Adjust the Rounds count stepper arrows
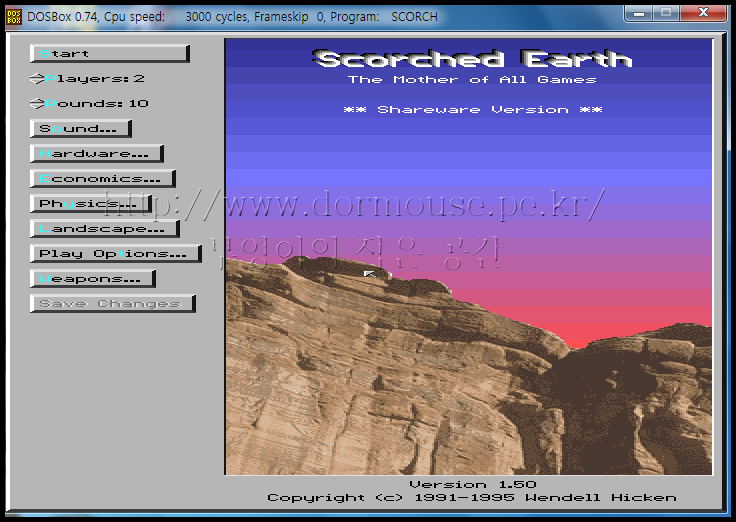 (x=37, y=104)
